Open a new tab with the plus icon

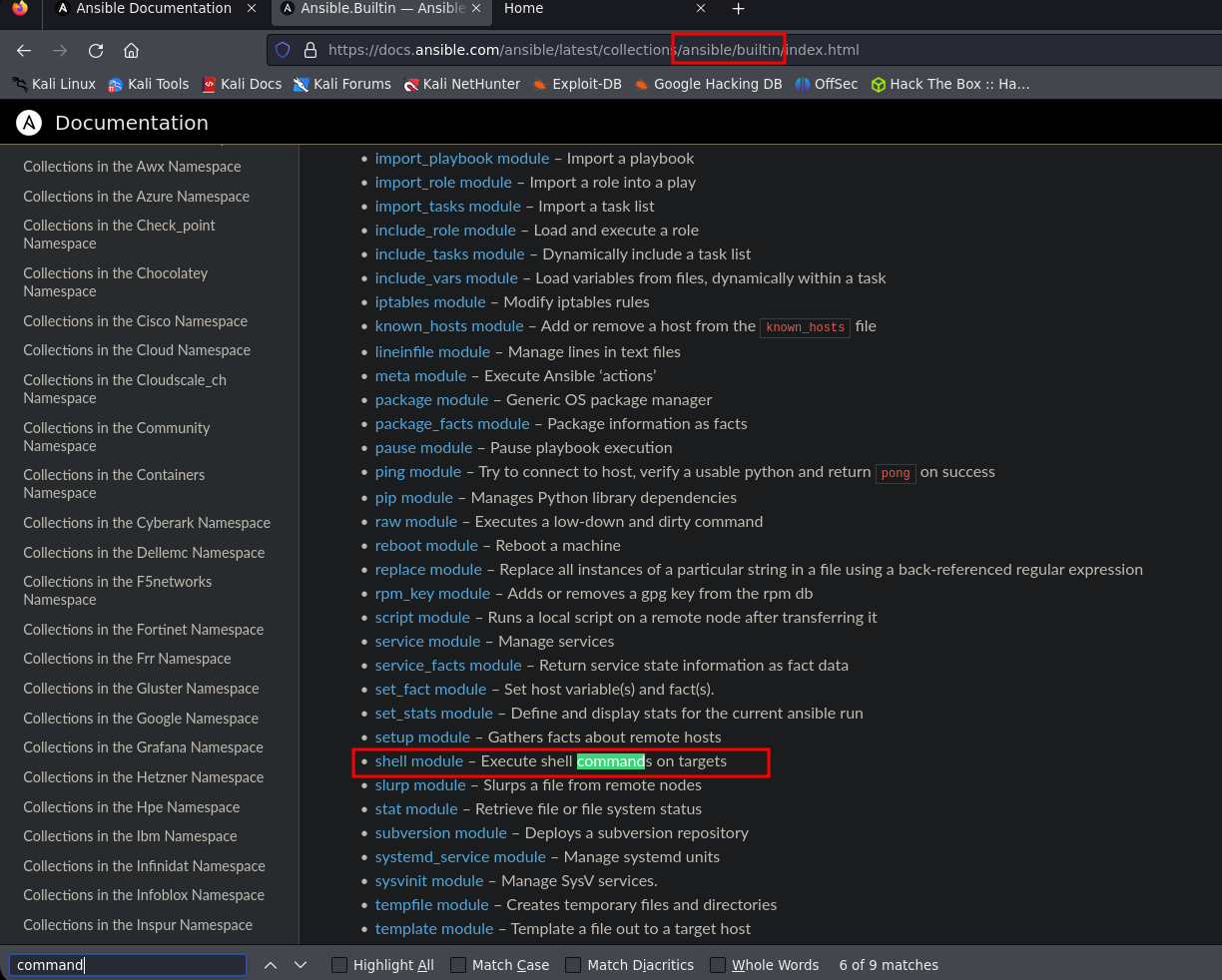738,9
